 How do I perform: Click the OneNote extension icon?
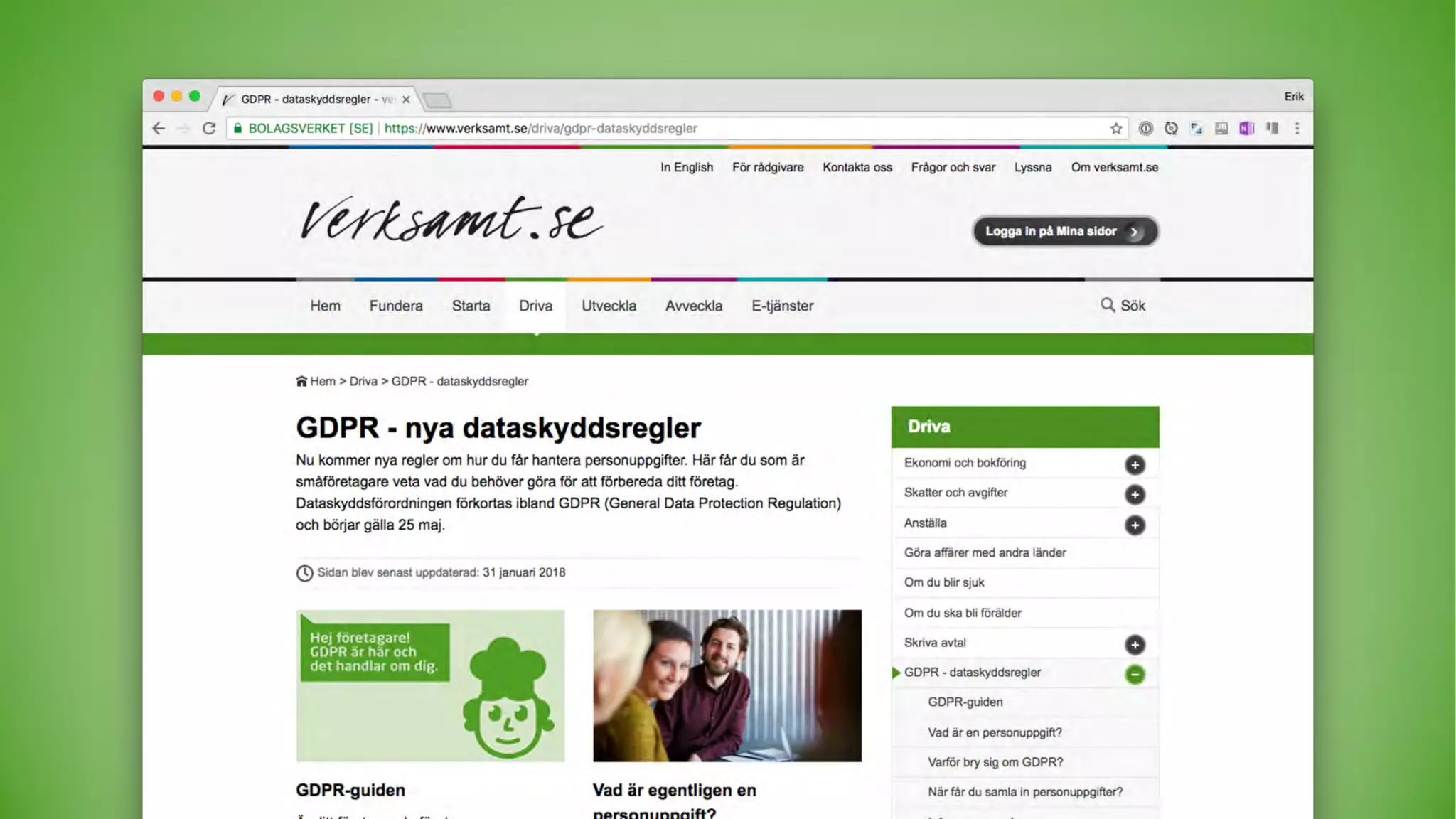[1246, 129]
